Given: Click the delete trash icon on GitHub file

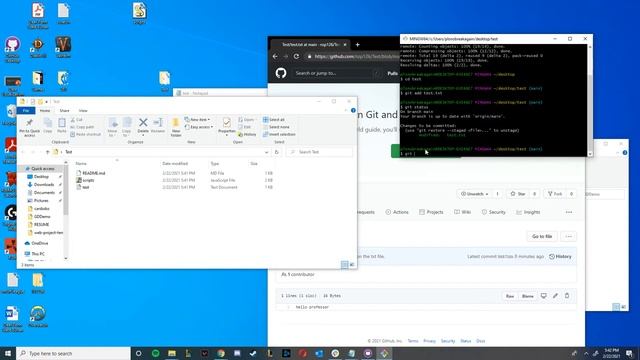Looking at the screenshot, I should pyautogui.click(x=567, y=296).
